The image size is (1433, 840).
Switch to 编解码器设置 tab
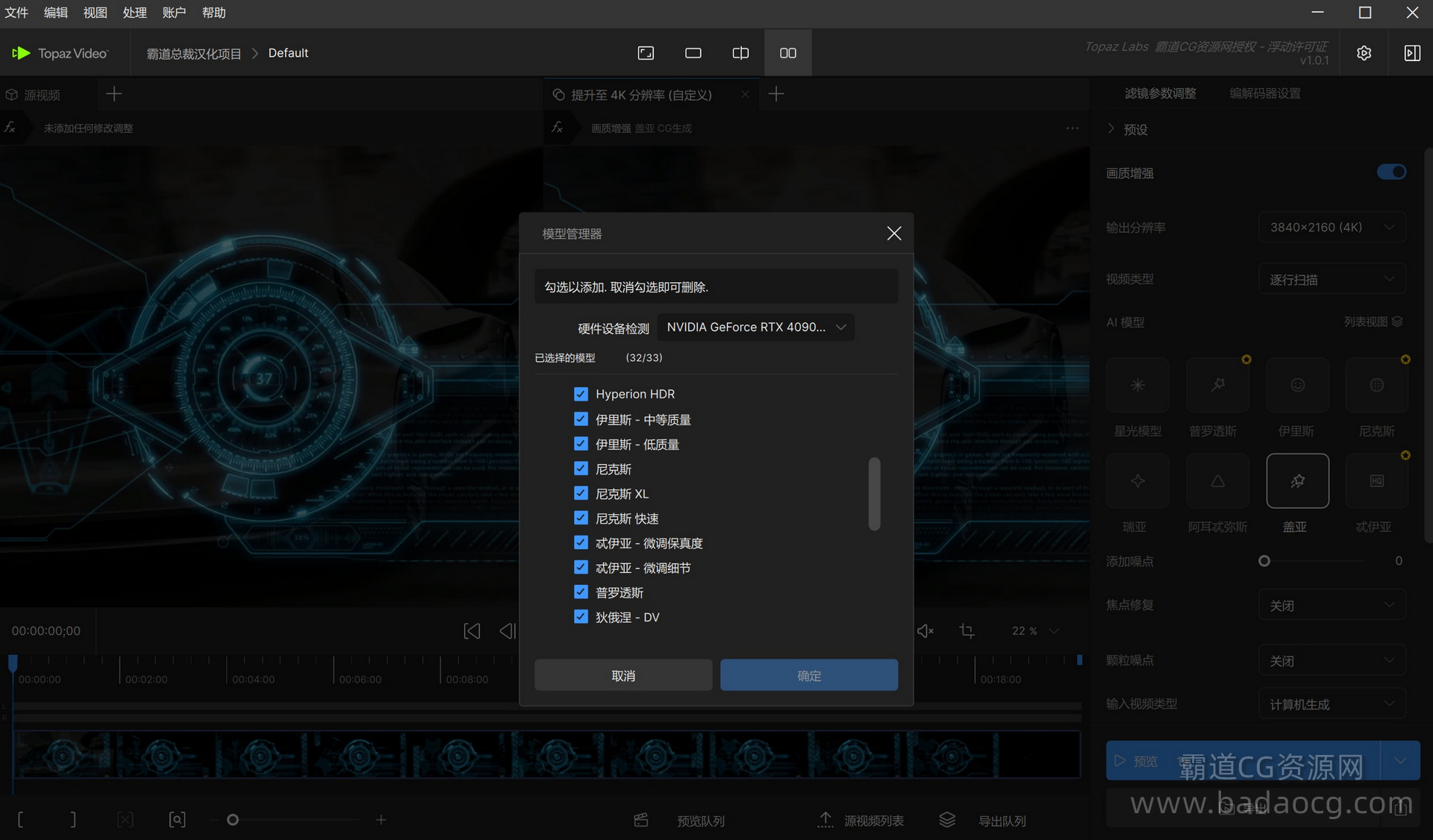(x=1264, y=93)
